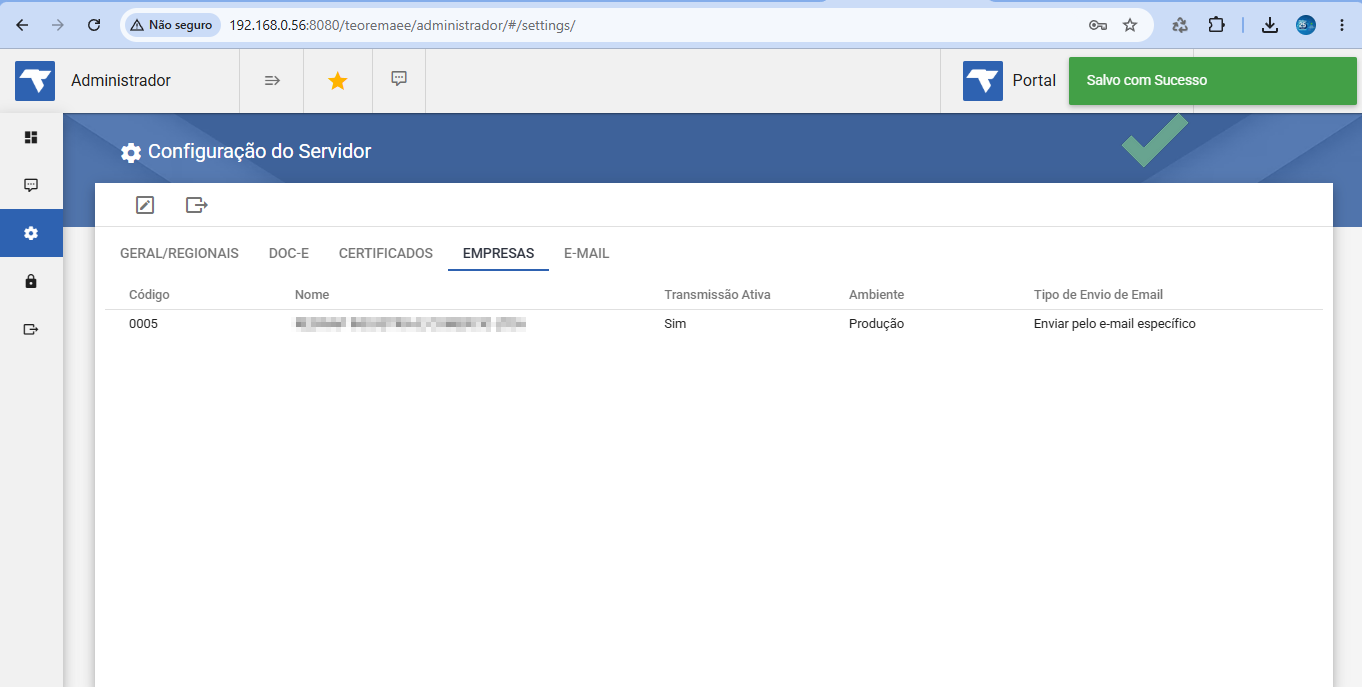Click 'Enviar pelo e-mail específico' cell
Image resolution: width=1362 pixels, height=687 pixels.
[1115, 324]
